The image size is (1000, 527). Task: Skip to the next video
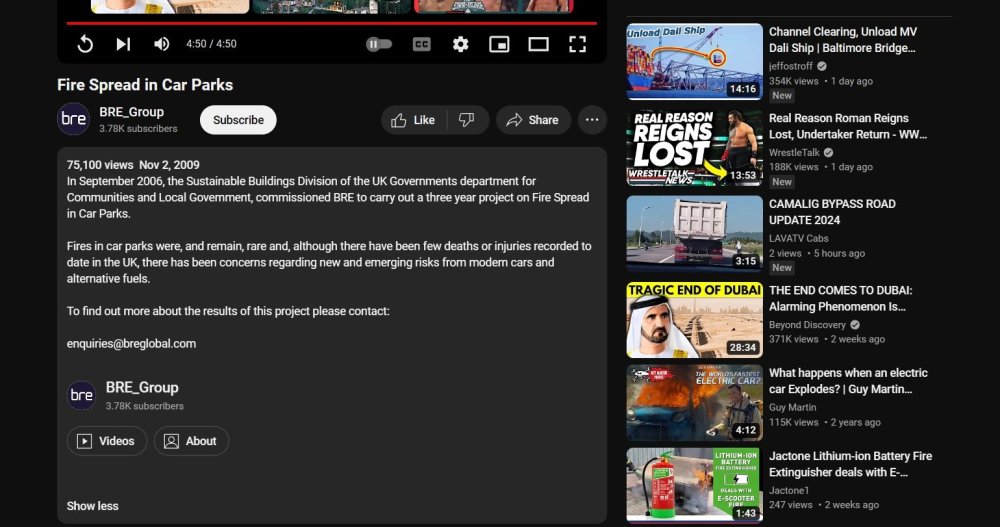pos(123,44)
